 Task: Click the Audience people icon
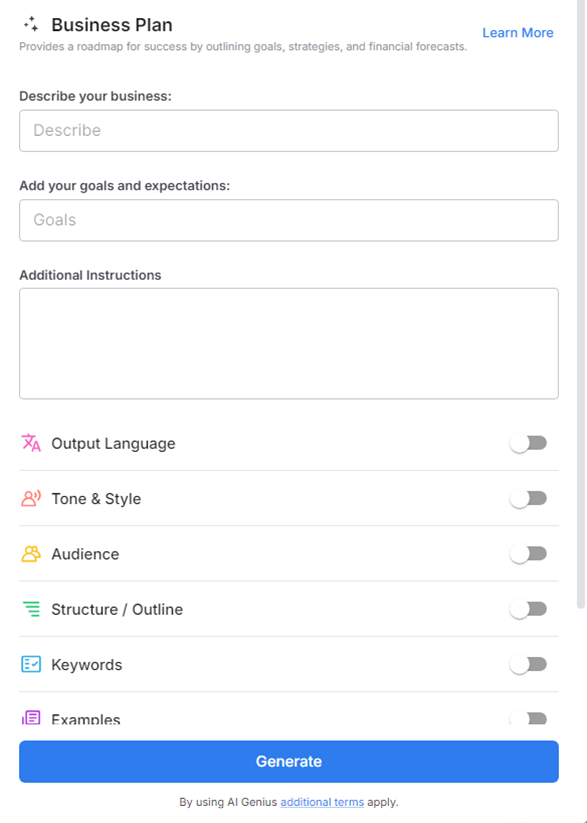[x=29, y=553]
